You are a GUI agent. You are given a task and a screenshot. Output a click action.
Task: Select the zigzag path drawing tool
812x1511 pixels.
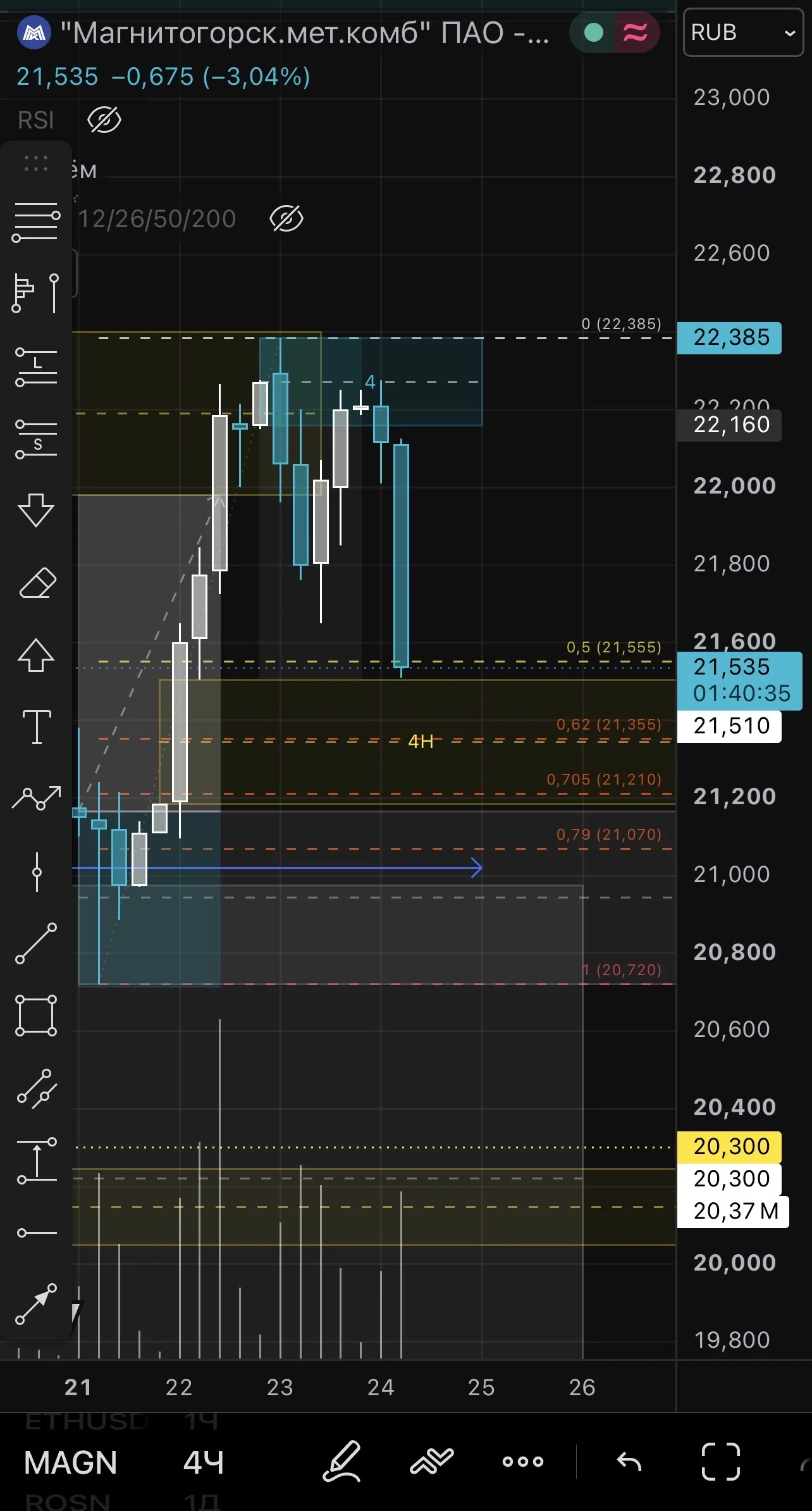37,798
